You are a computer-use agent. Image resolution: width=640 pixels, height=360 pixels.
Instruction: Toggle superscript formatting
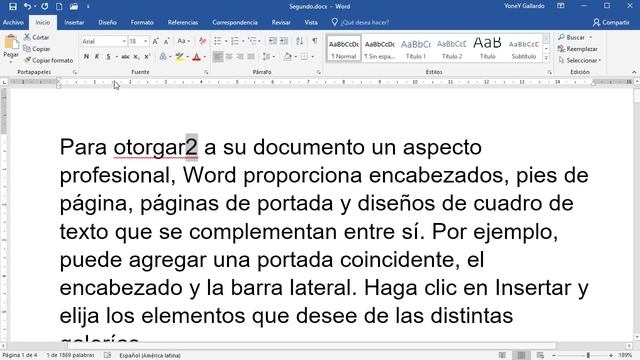[147, 57]
